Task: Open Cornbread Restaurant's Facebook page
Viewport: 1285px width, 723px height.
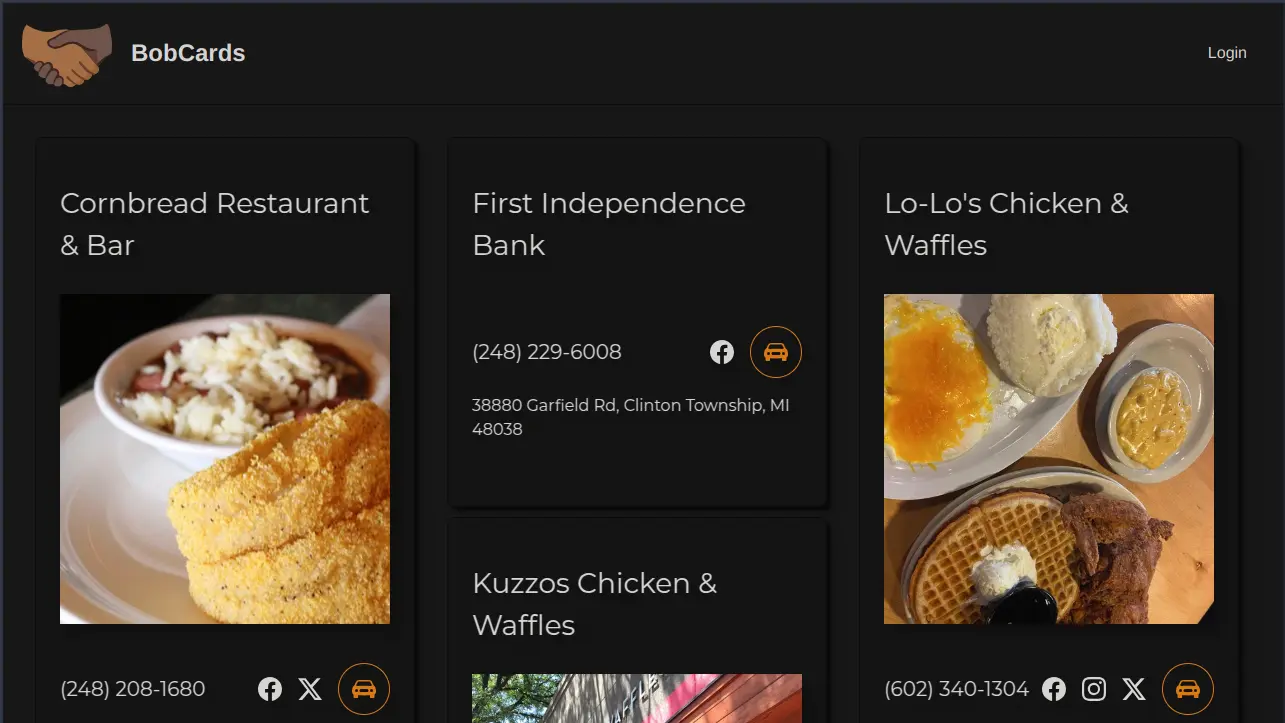Action: pos(270,689)
